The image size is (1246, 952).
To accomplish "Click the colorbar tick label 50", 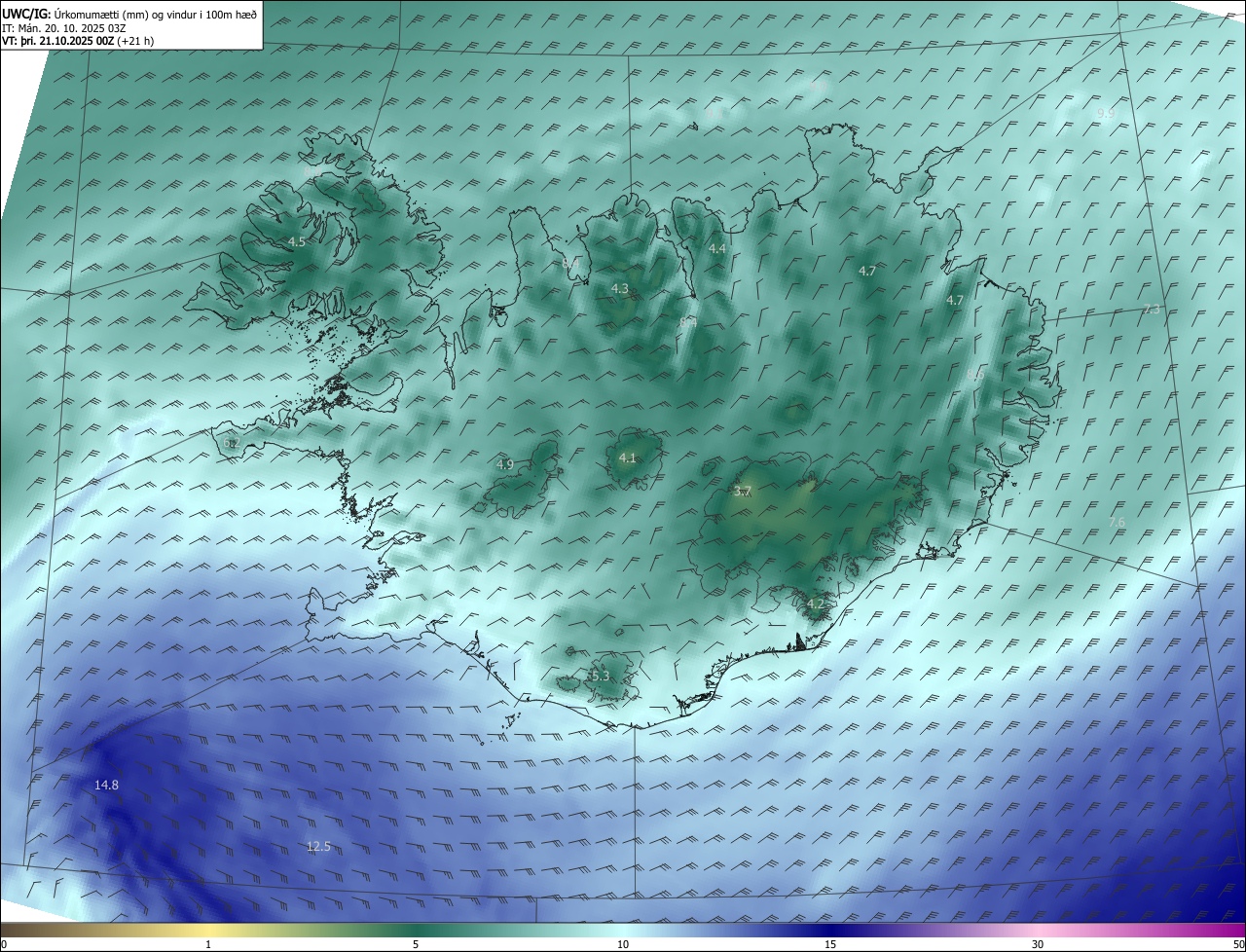I will pos(1238,944).
